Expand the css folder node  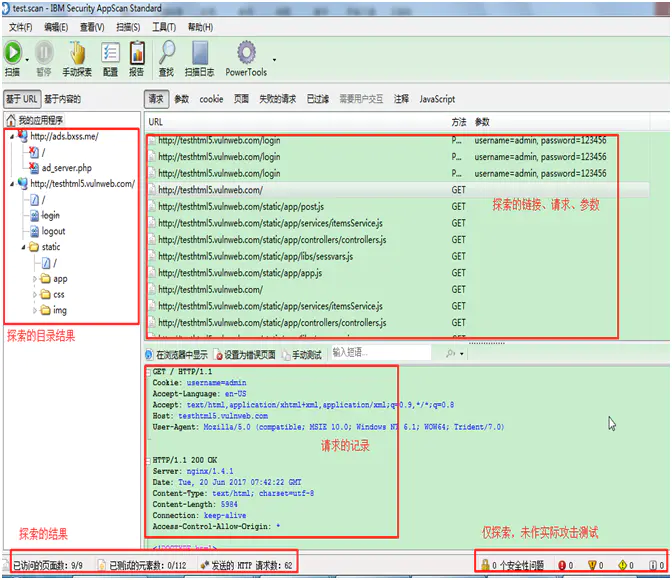(35, 295)
